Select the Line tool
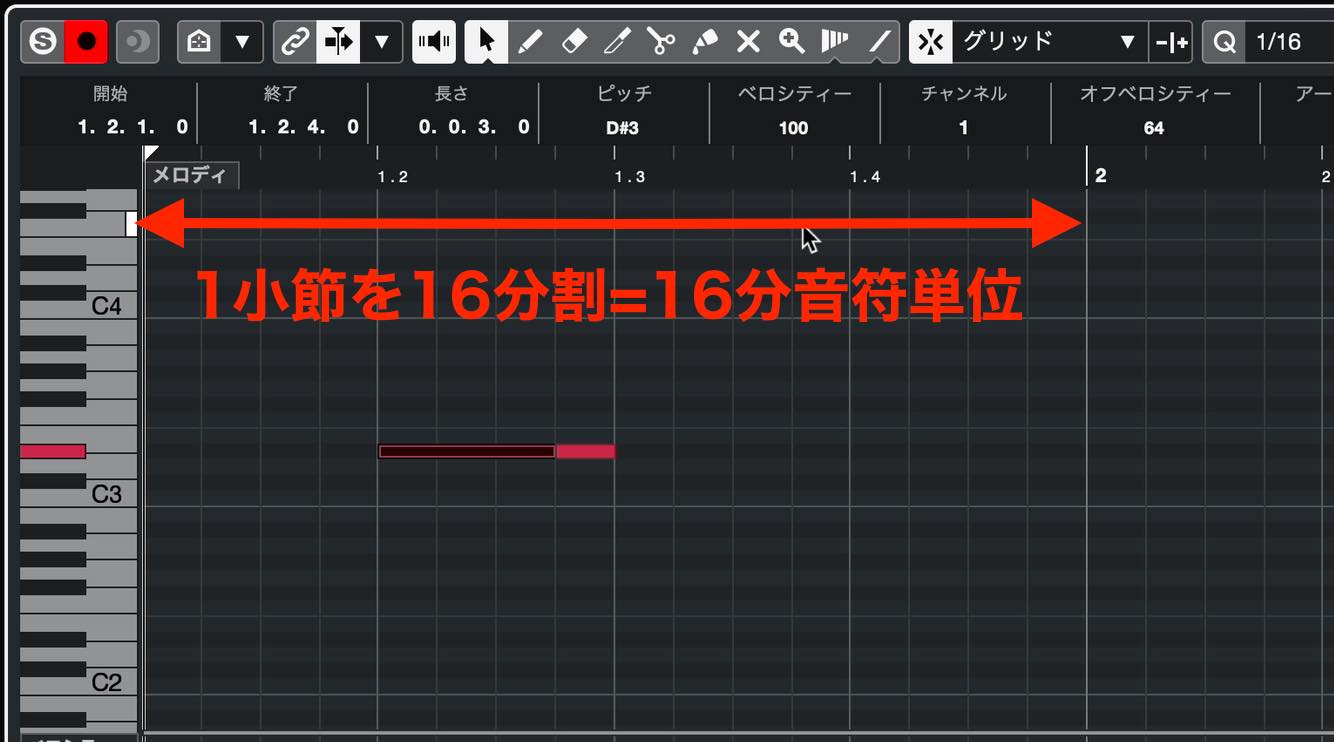The width and height of the screenshot is (1334, 742). [x=878, y=42]
